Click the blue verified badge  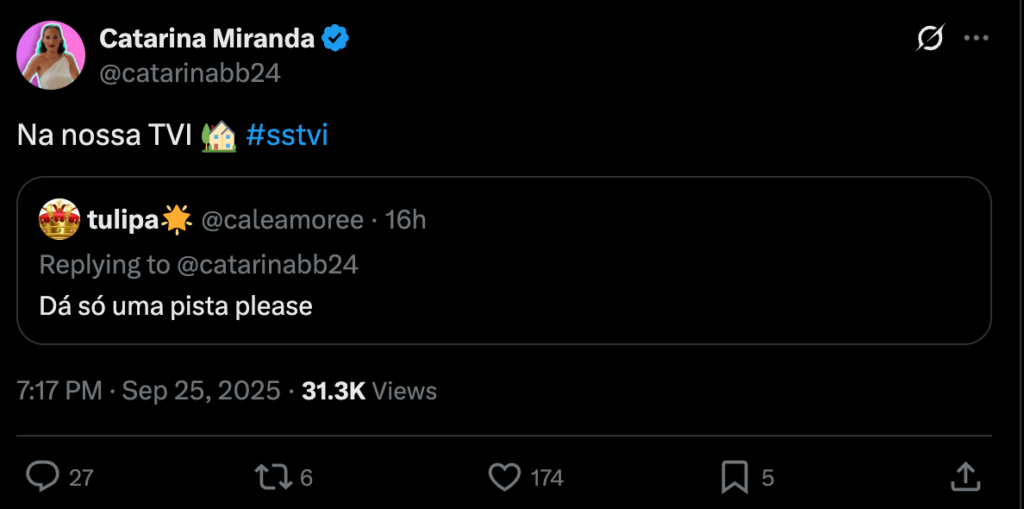click(335, 39)
